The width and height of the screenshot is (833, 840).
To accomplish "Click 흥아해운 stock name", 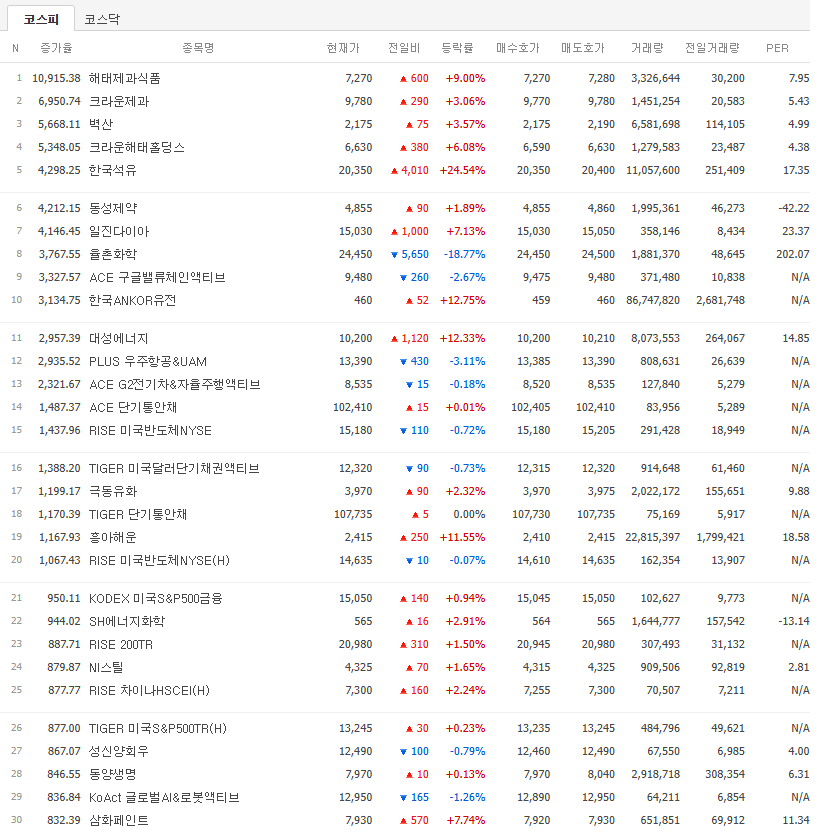I will click(112, 538).
